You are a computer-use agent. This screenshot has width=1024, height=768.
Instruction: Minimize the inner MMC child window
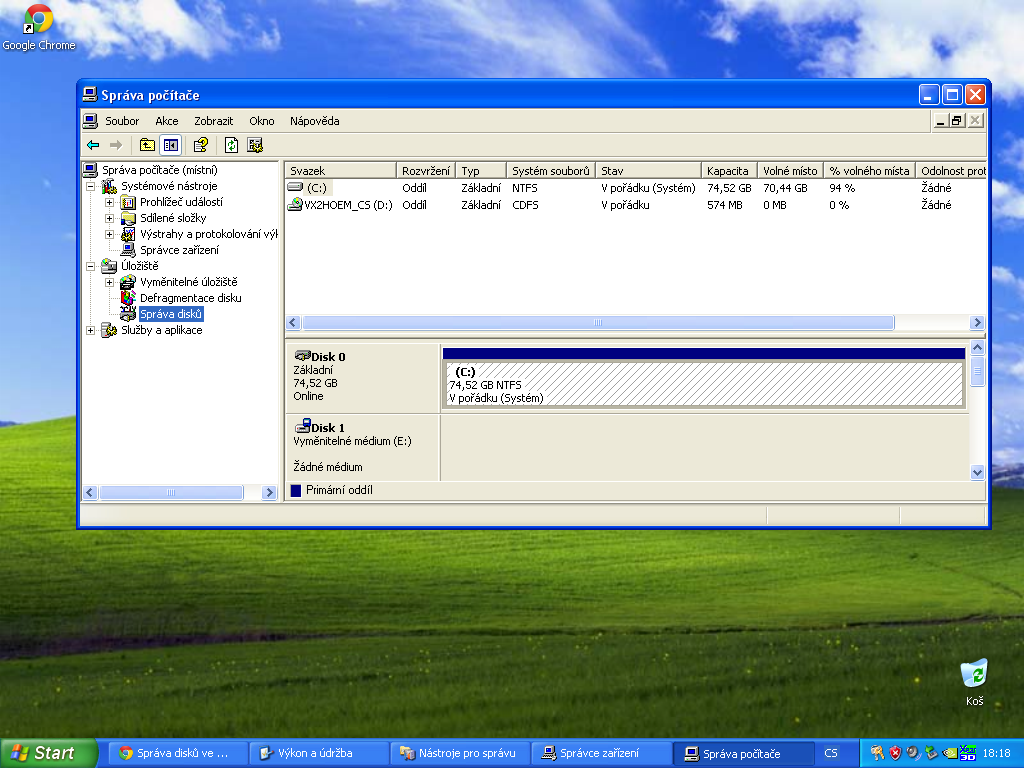click(940, 120)
